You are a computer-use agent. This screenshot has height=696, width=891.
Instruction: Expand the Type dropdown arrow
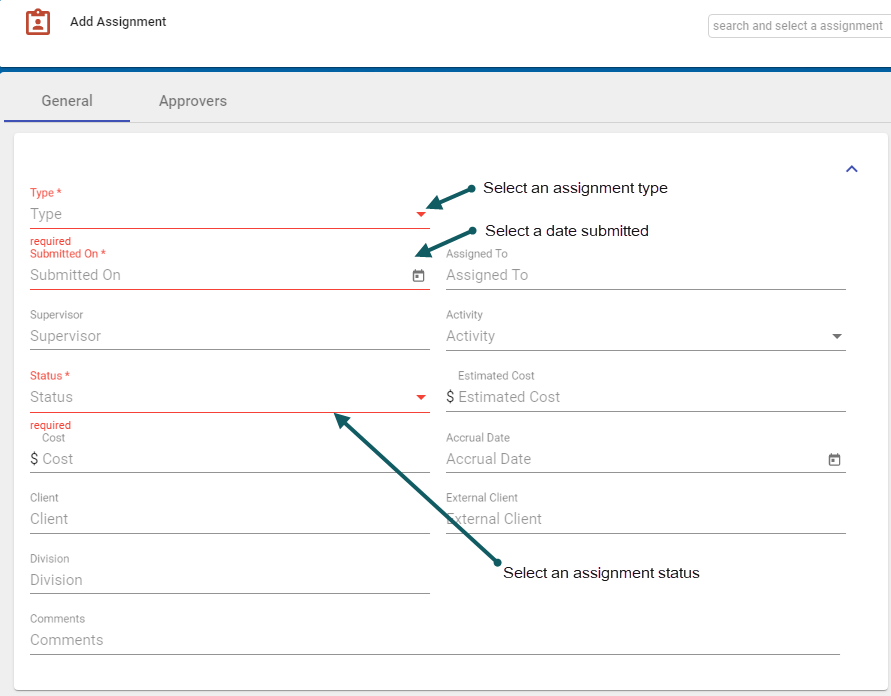click(x=421, y=214)
